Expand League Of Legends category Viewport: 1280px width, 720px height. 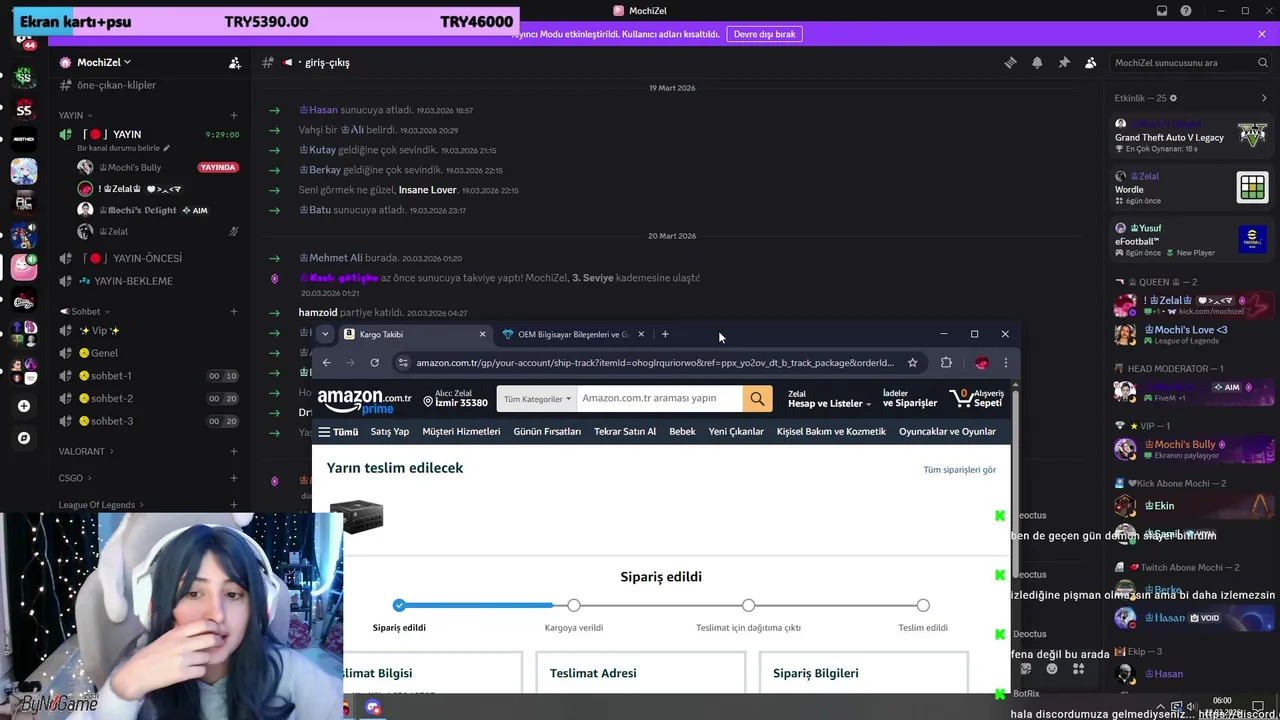[101, 505]
